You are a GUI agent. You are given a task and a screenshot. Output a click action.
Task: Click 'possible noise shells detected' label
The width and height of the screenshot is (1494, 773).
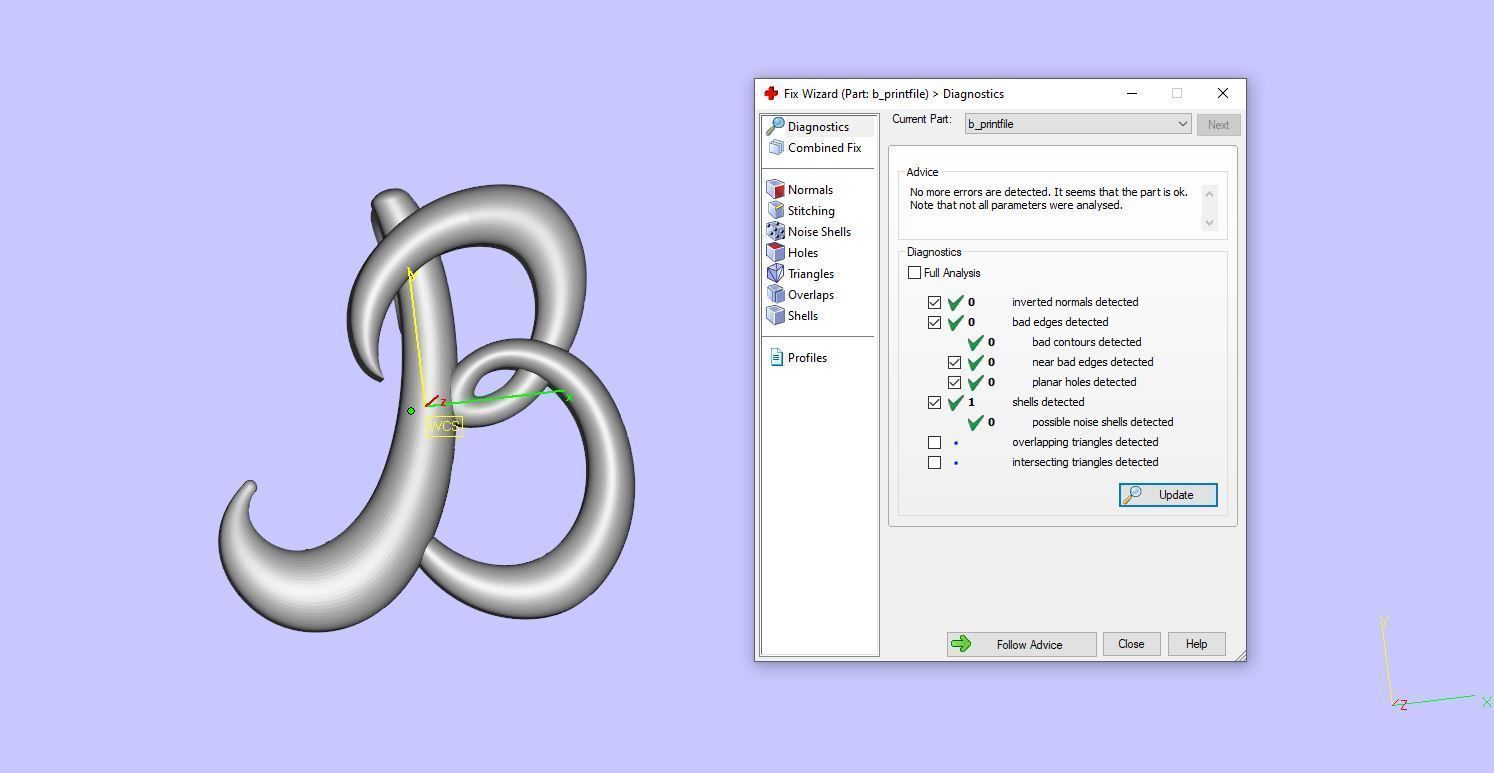tap(1102, 422)
